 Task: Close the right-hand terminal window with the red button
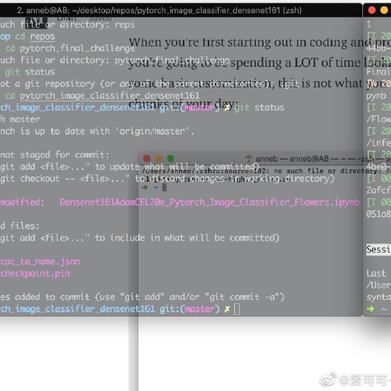click(x=372, y=10)
